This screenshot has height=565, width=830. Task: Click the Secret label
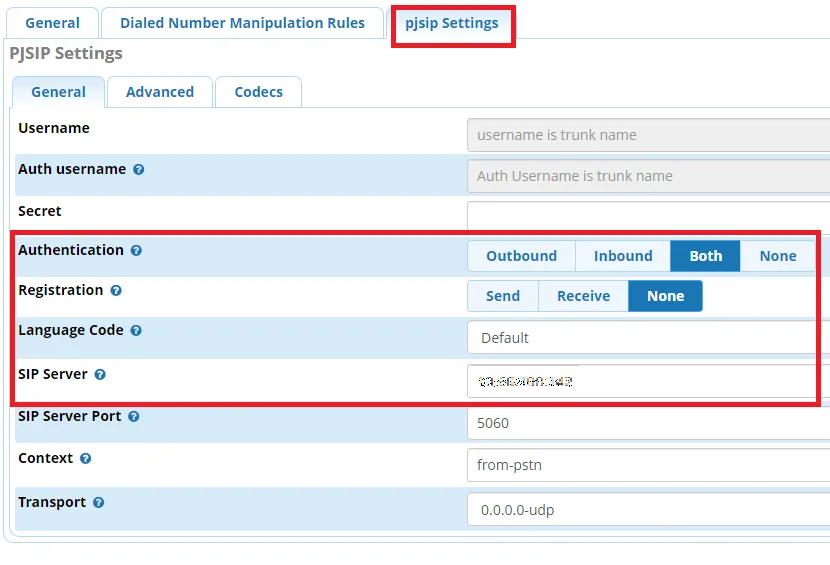click(x=40, y=211)
